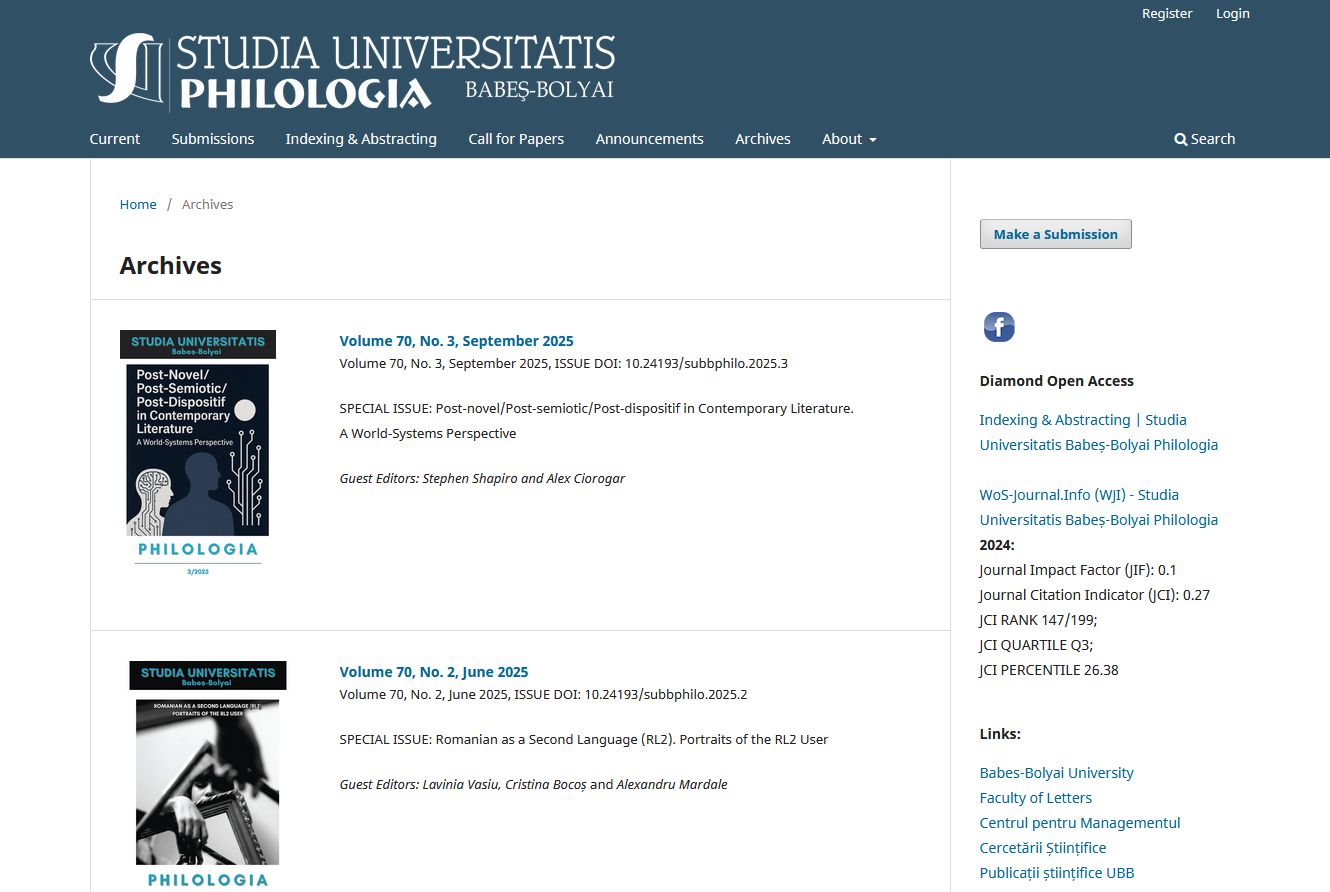Screen dimensions: 1330x892
Task: Open the Announcements menu item
Action: click(x=650, y=139)
